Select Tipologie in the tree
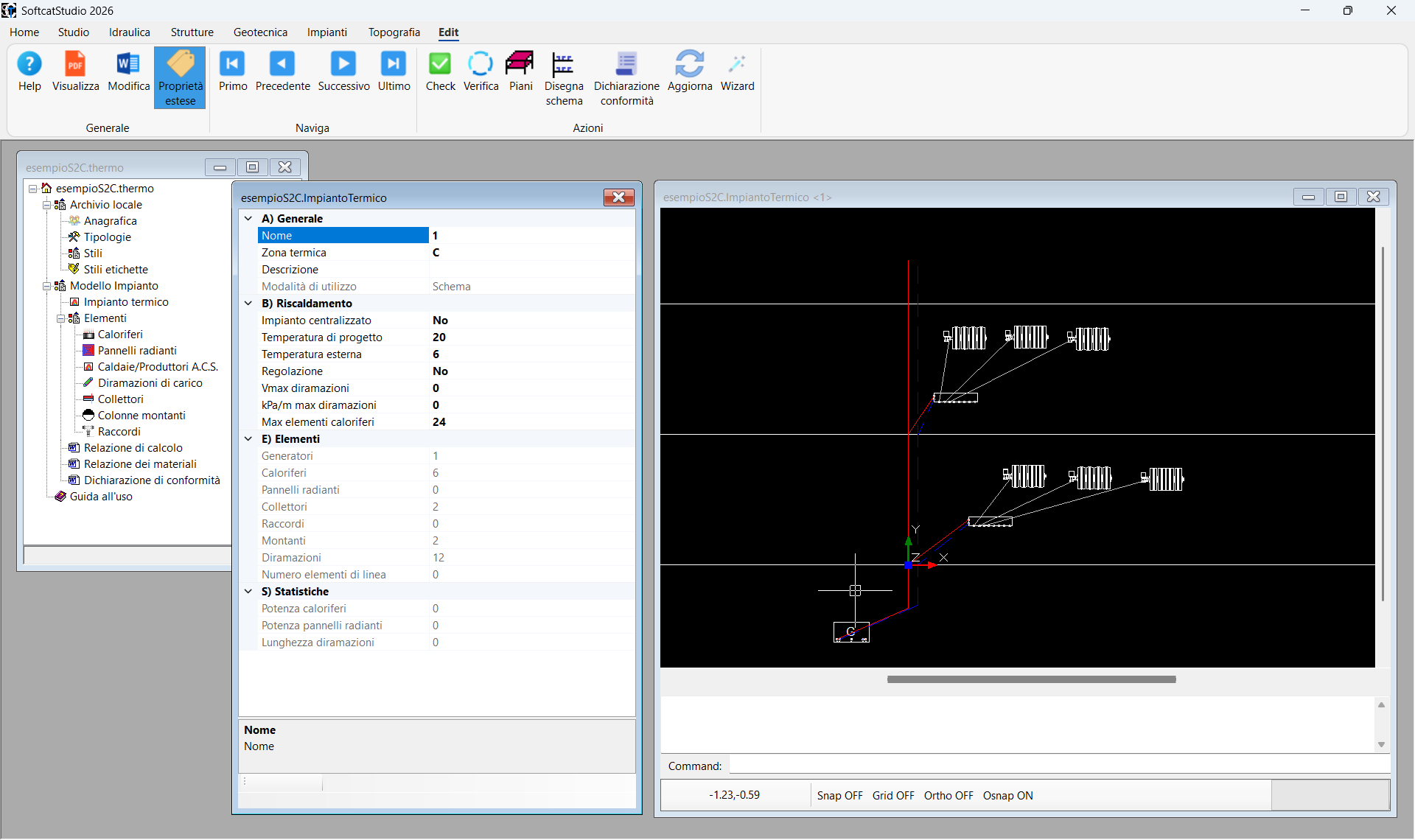Image resolution: width=1415 pixels, height=840 pixels. (x=107, y=237)
